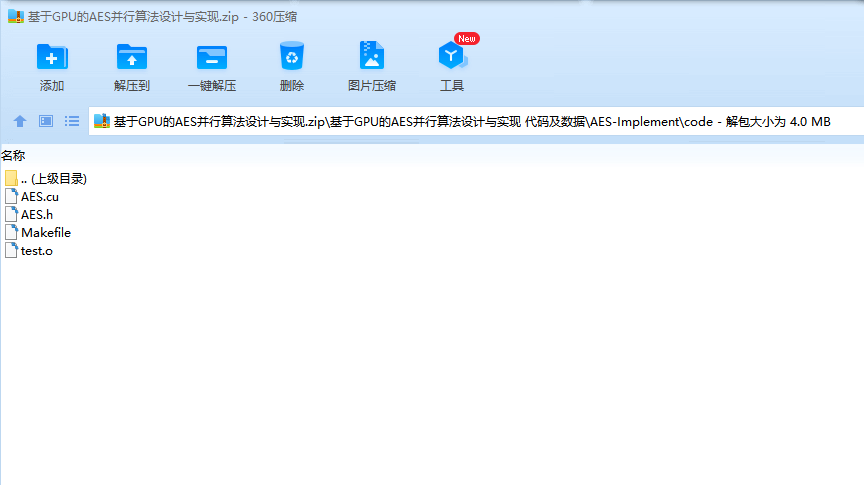The image size is (864, 485).
Task: Click the Makefile file icon
Action: pos(12,233)
